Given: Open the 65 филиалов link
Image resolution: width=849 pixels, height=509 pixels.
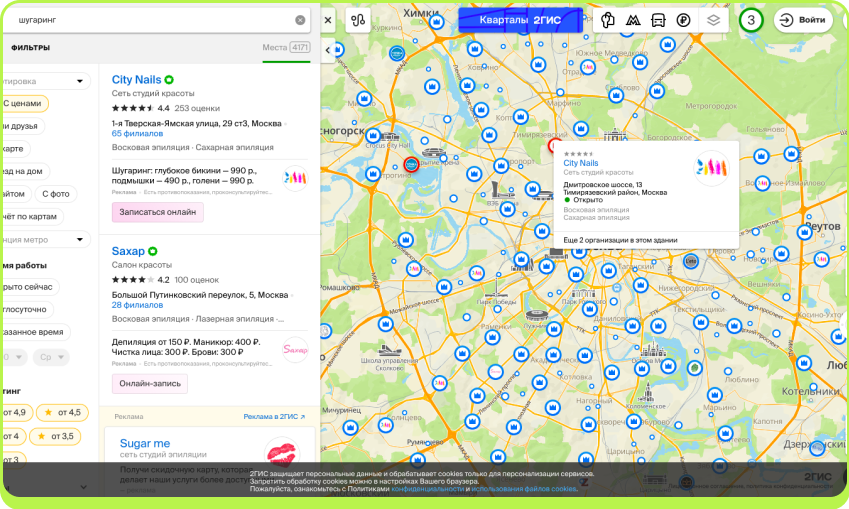Looking at the screenshot, I should (x=138, y=133).
